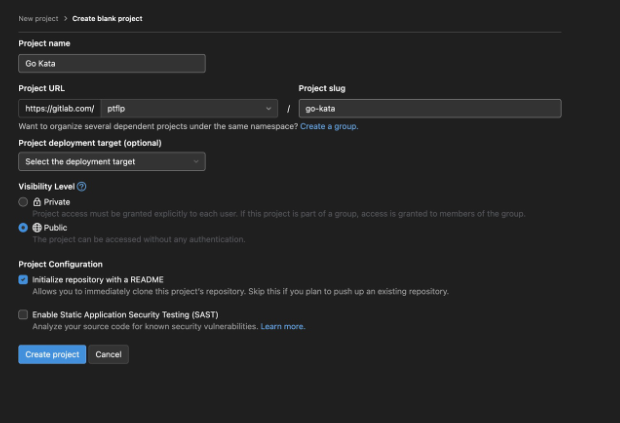The width and height of the screenshot is (620, 423).
Task: Go to New project breadcrumb
Action: (38, 18)
